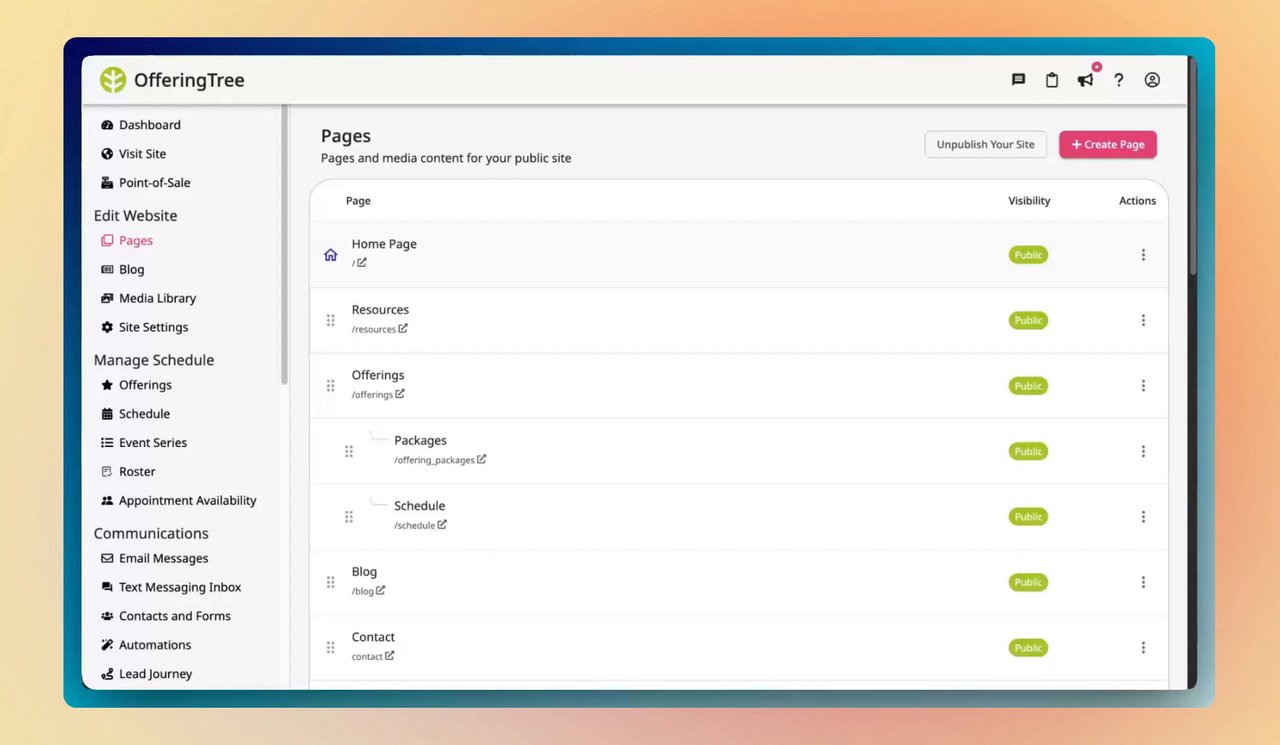Open Point-of-Sale in sidebar
The image size is (1280, 745).
[146, 183]
